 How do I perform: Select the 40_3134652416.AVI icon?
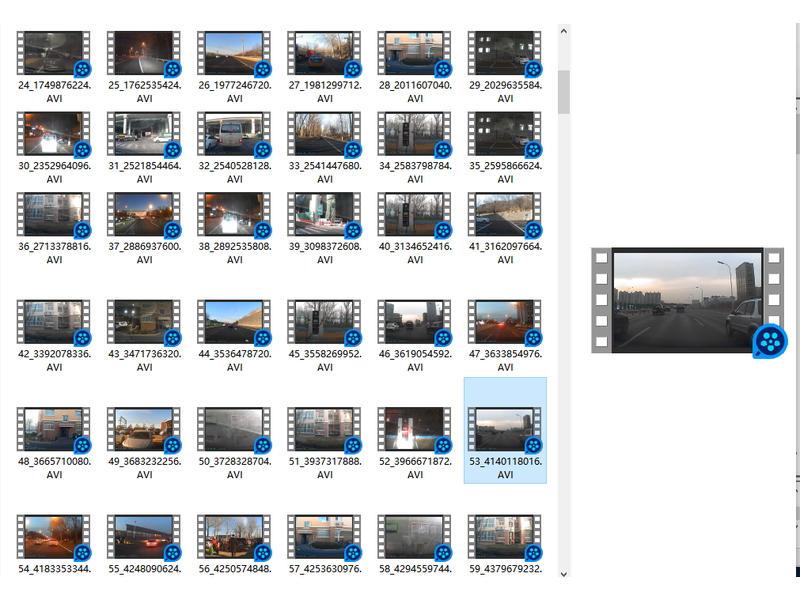[415, 214]
